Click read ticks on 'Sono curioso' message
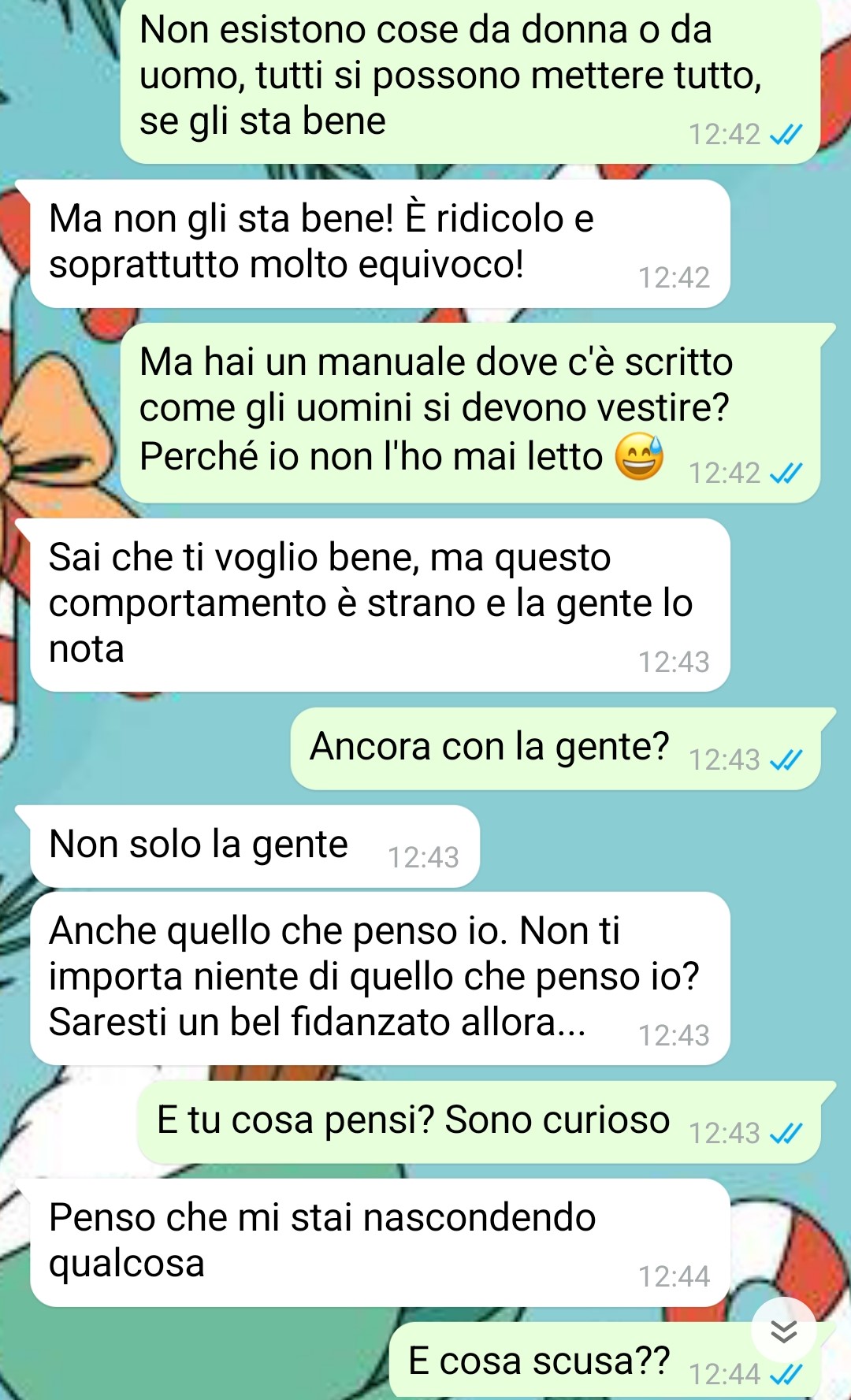The width and height of the screenshot is (851, 1400). coord(786,1133)
